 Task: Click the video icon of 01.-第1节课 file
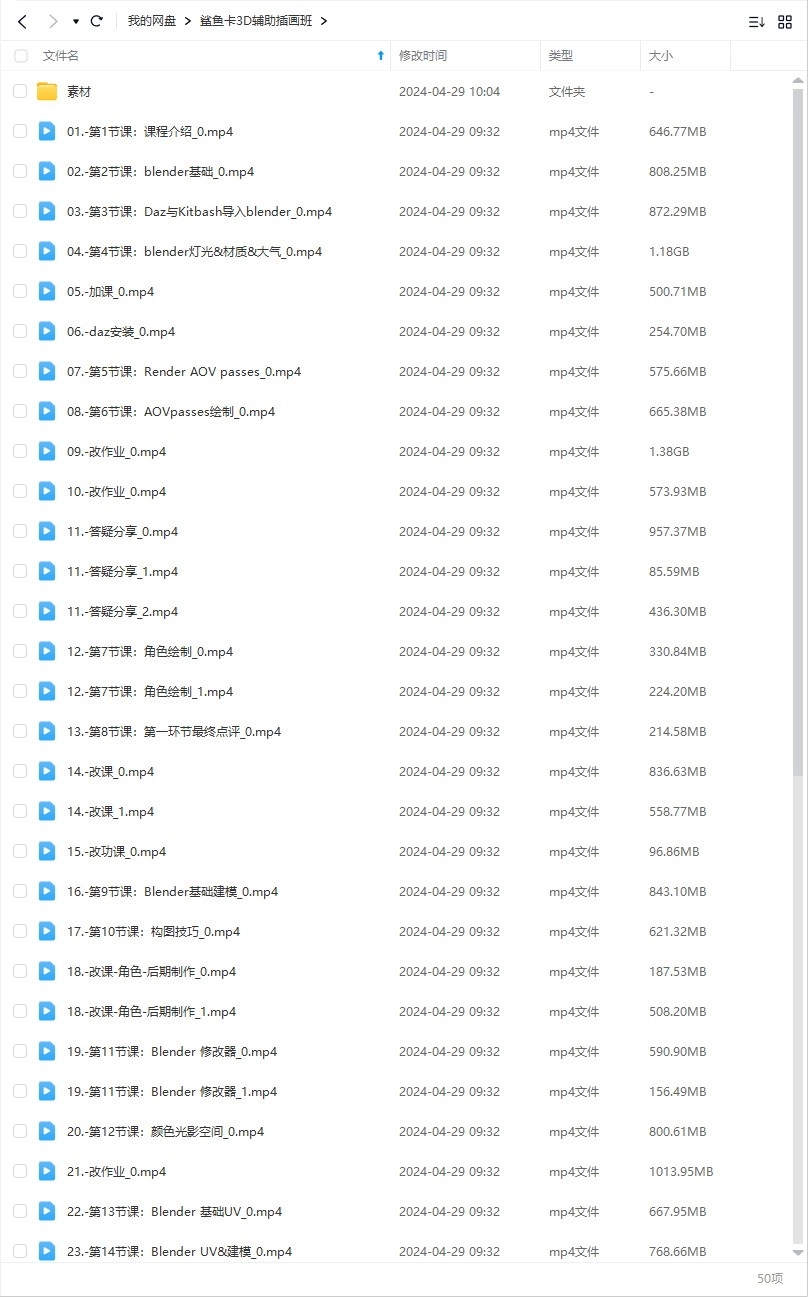pos(47,131)
